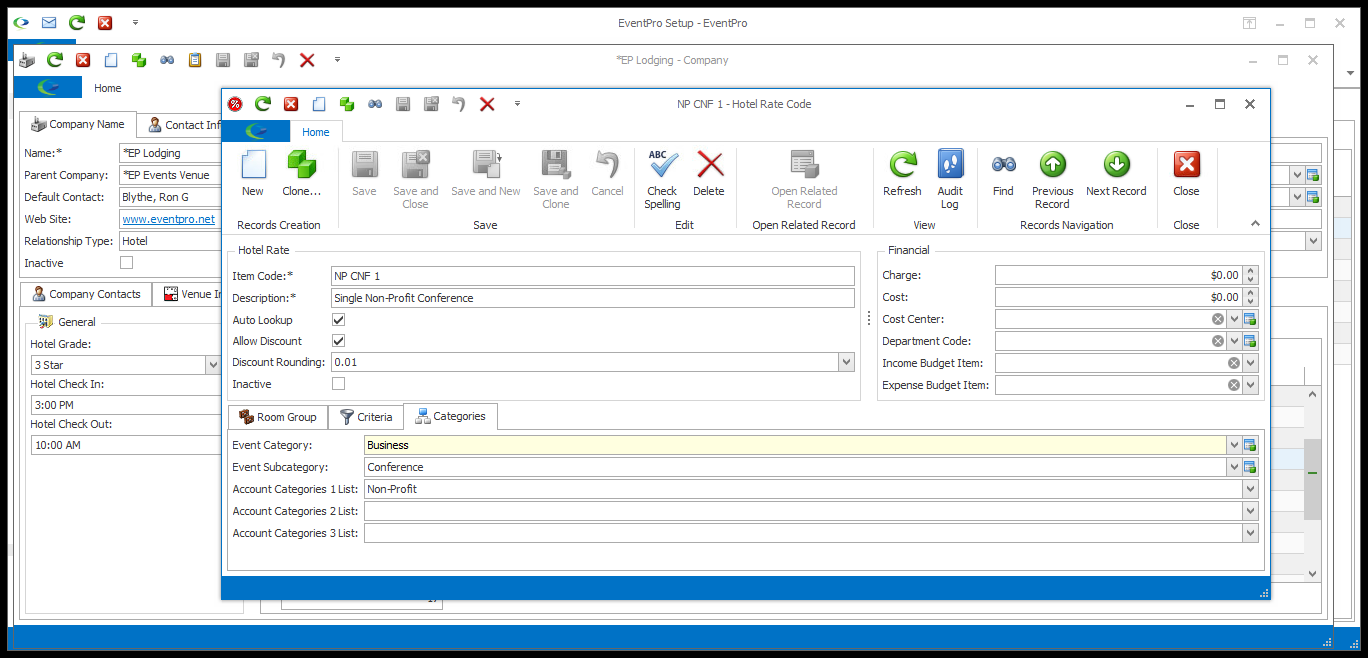This screenshot has width=1368, height=658.
Task: Go to Previous Record
Action: pos(1052,180)
